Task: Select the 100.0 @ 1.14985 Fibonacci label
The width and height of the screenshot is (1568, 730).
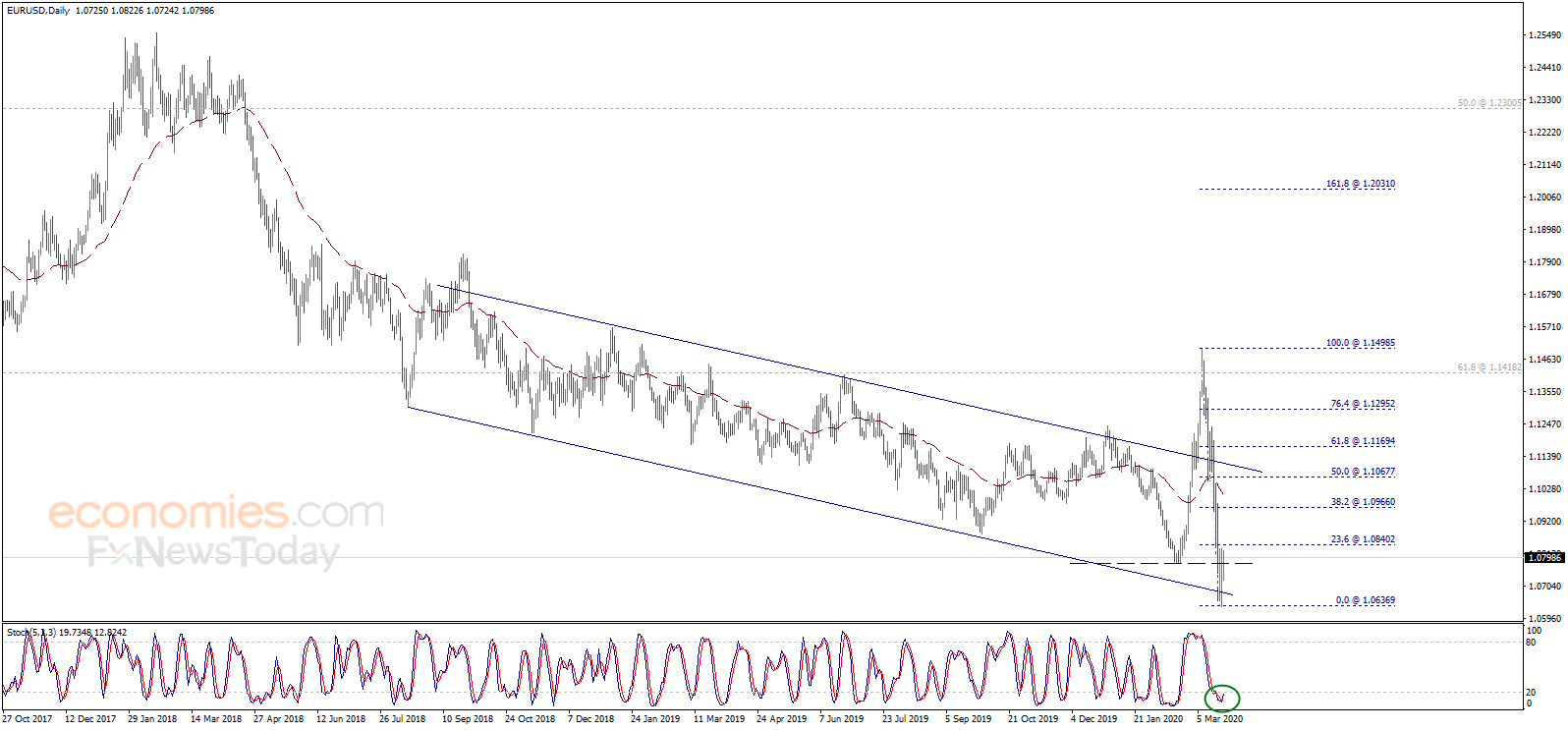Action: (x=1360, y=343)
